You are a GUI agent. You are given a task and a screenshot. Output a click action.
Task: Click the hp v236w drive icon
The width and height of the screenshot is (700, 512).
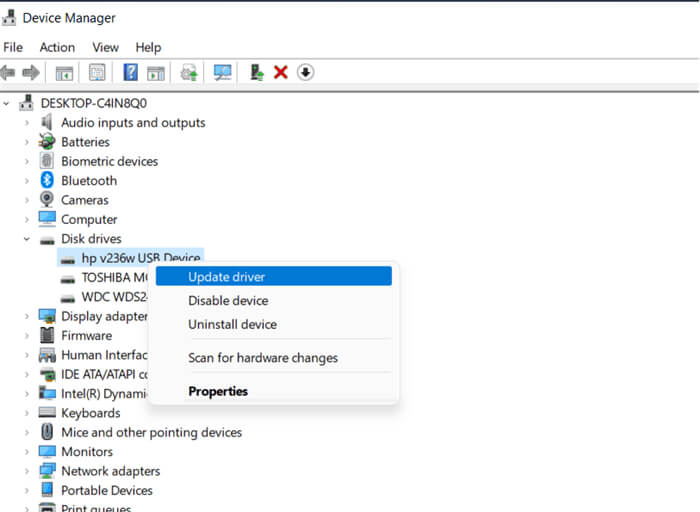coord(68,259)
